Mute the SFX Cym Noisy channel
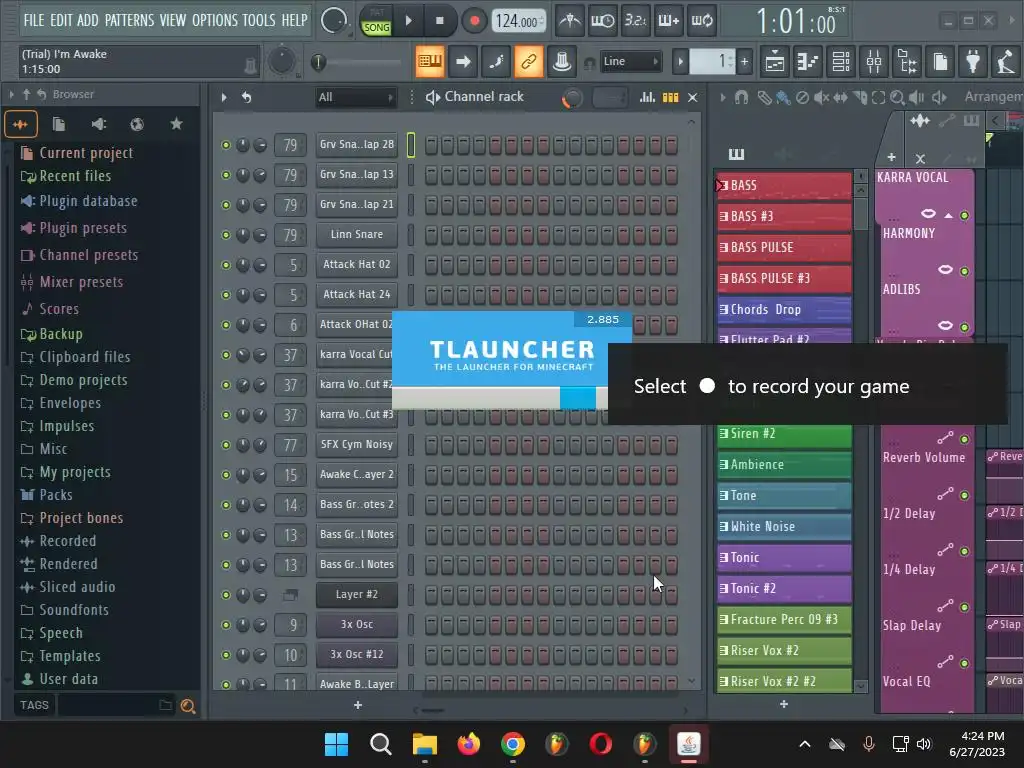The width and height of the screenshot is (1024, 768). click(226, 445)
